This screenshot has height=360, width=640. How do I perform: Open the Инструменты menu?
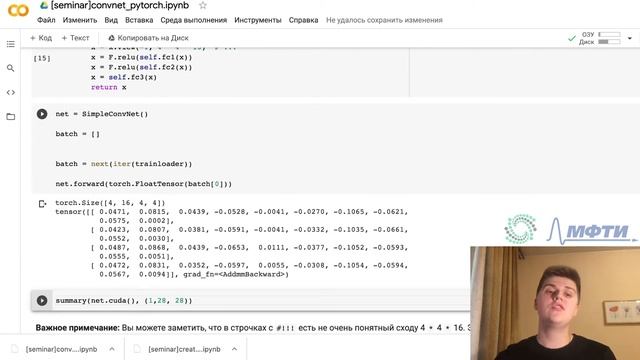(x=258, y=20)
